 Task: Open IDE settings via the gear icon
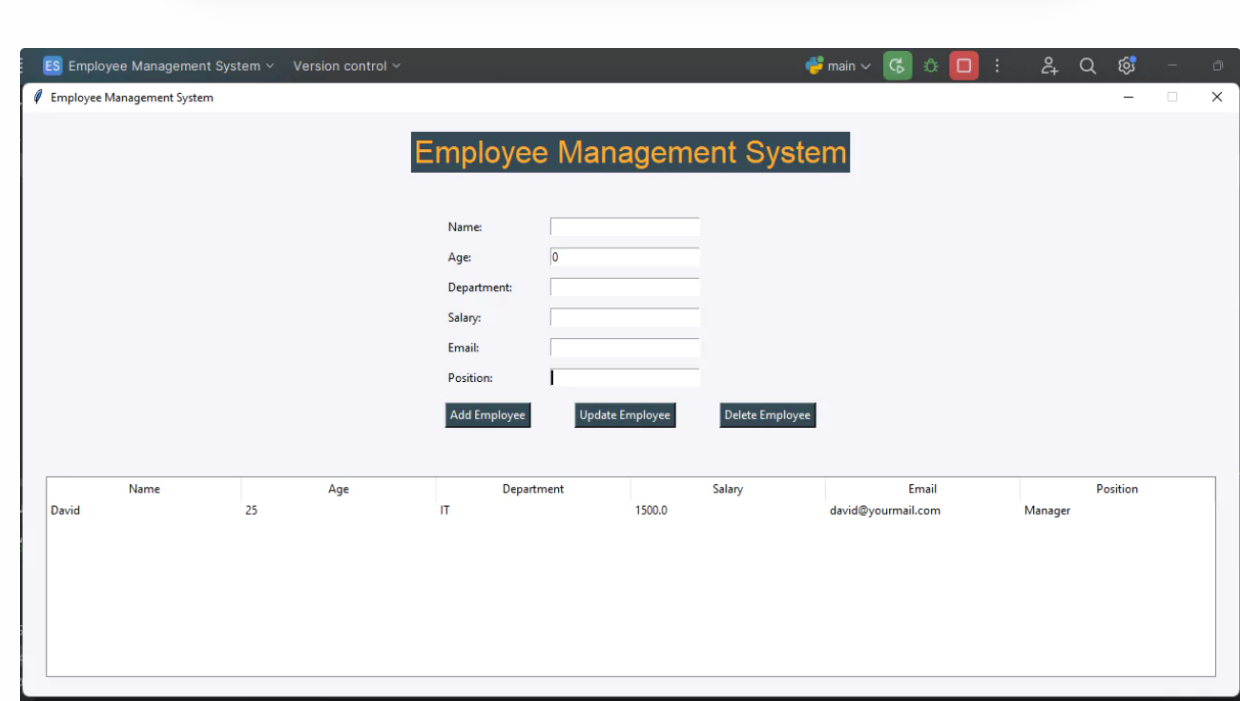coord(1126,65)
